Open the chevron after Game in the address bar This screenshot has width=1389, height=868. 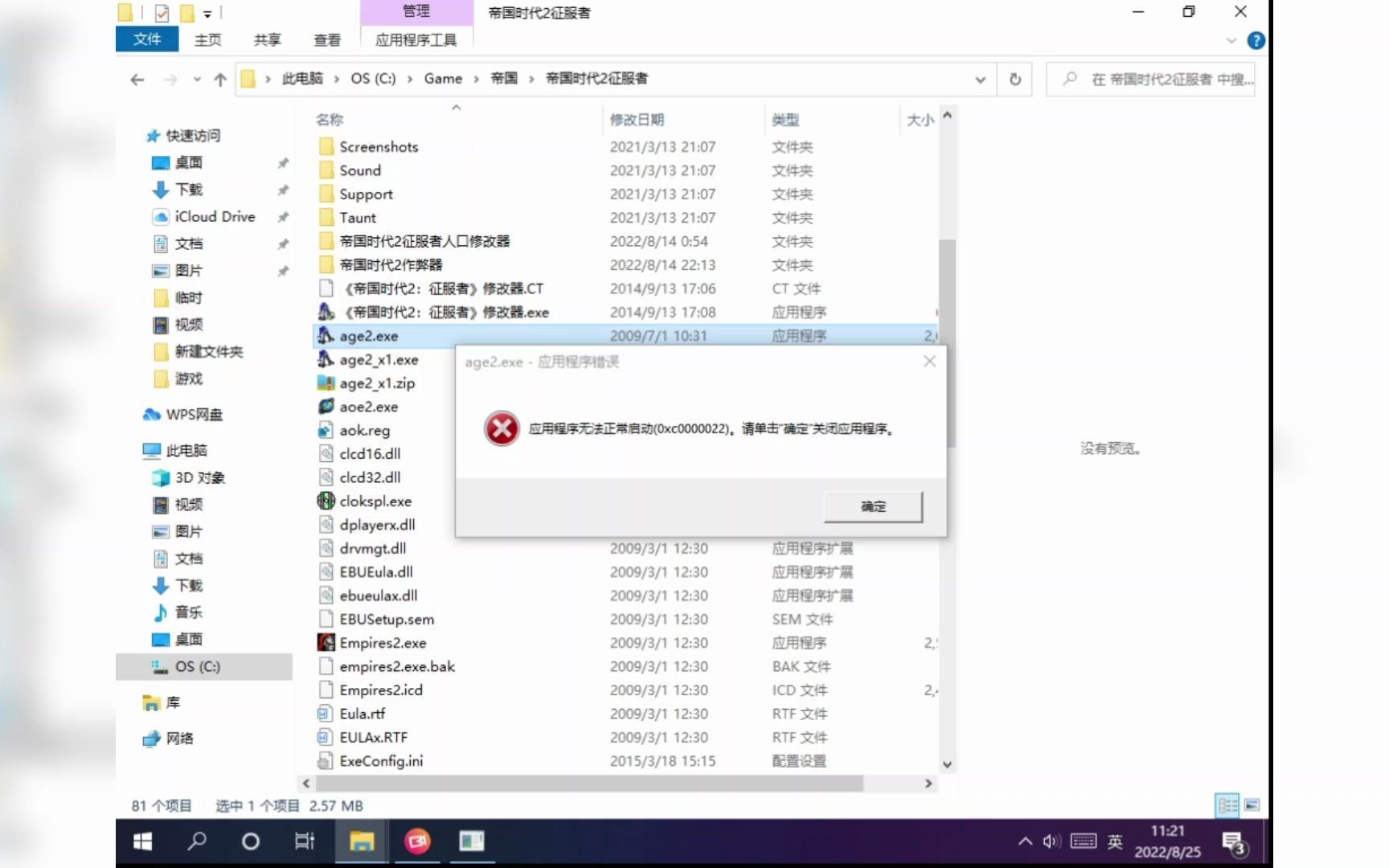point(476,78)
